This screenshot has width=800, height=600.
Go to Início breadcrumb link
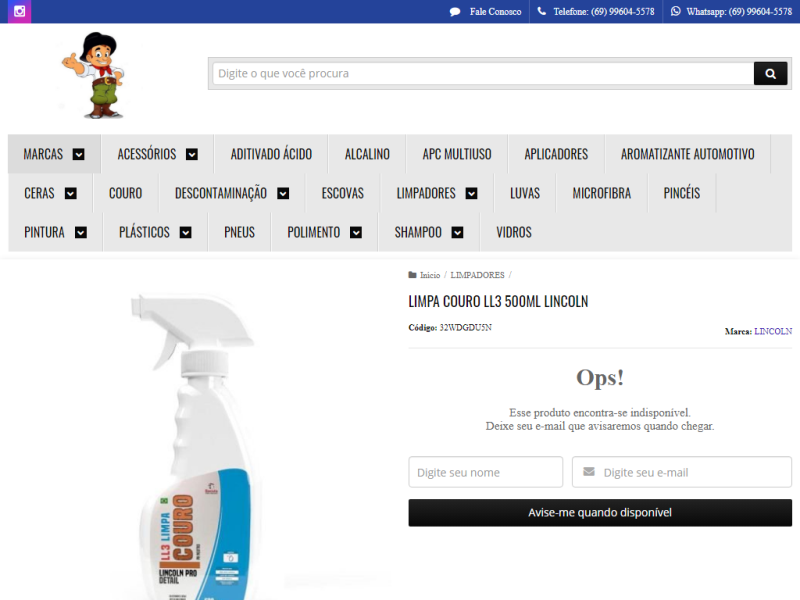[x=430, y=275]
